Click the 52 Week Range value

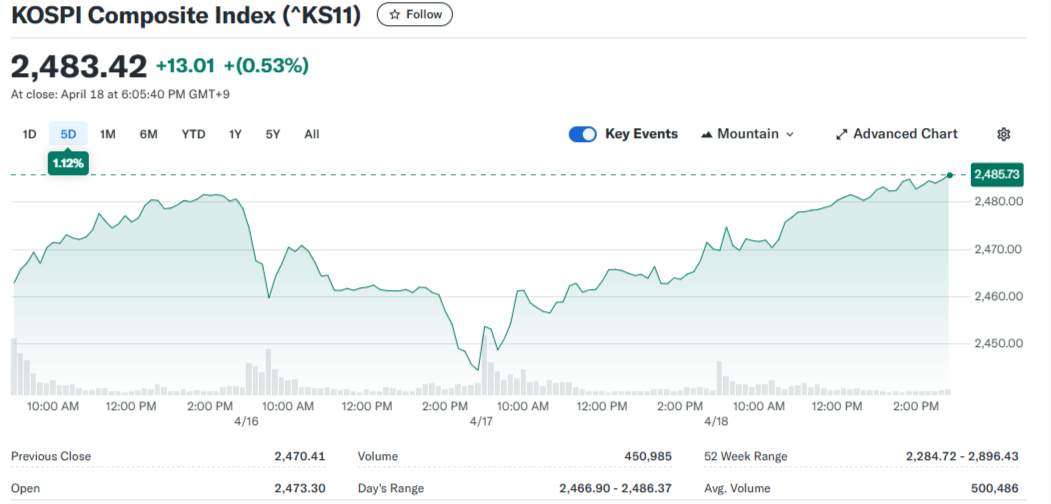[963, 456]
